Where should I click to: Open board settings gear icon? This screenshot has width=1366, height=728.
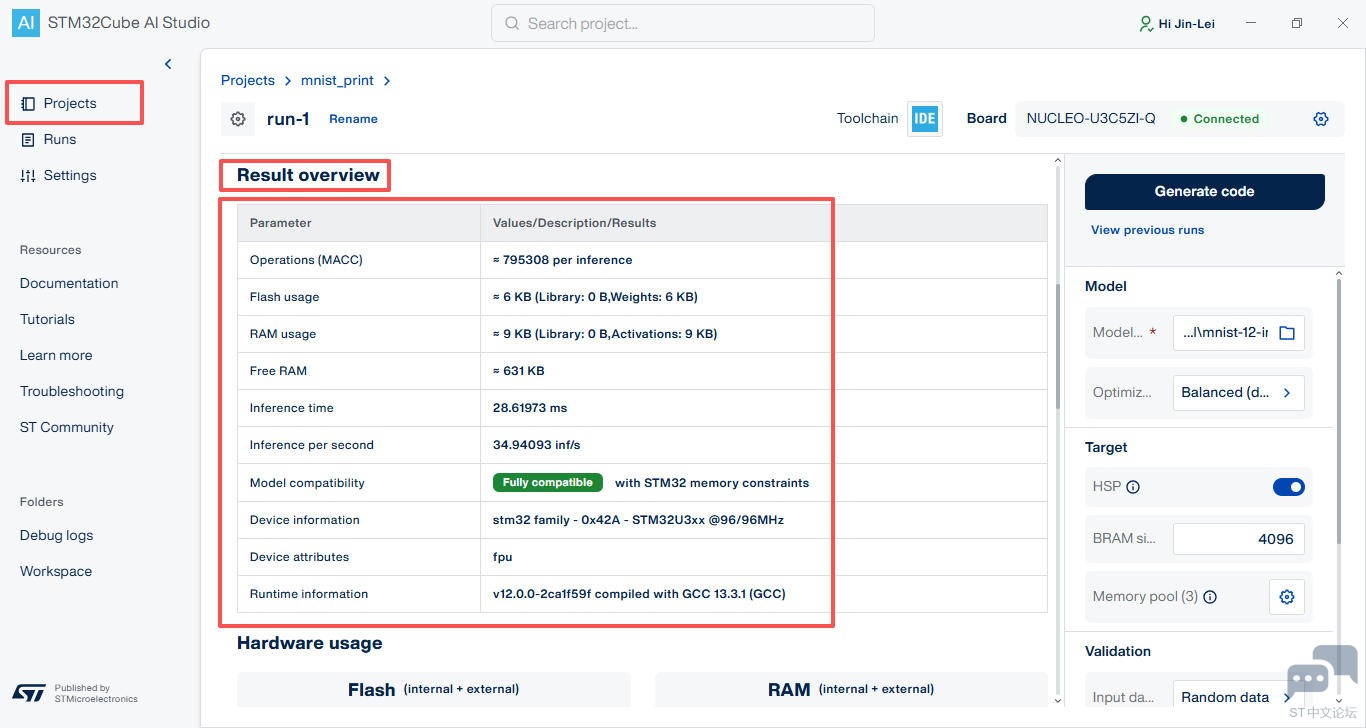click(1321, 119)
